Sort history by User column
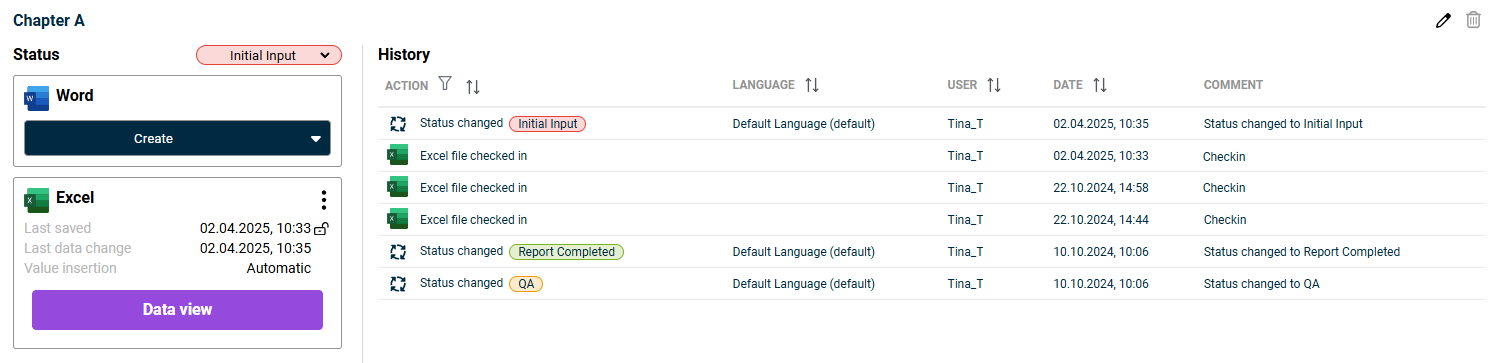The image size is (1495, 363). click(994, 85)
